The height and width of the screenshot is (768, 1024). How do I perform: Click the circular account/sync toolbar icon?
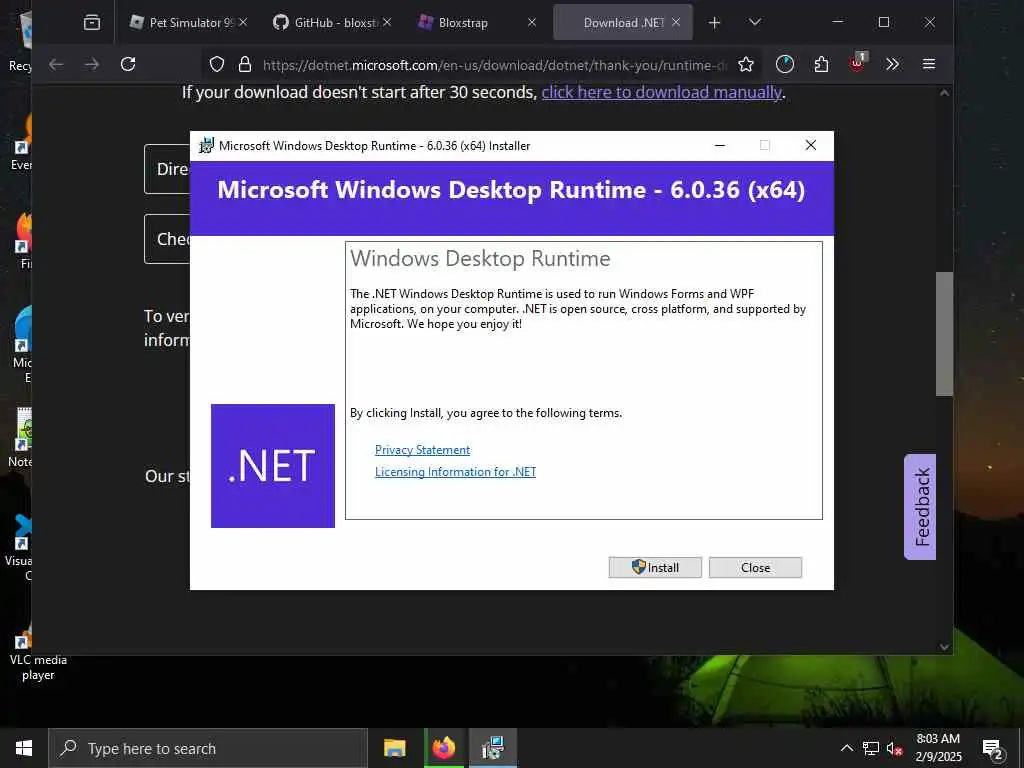pyautogui.click(x=785, y=64)
